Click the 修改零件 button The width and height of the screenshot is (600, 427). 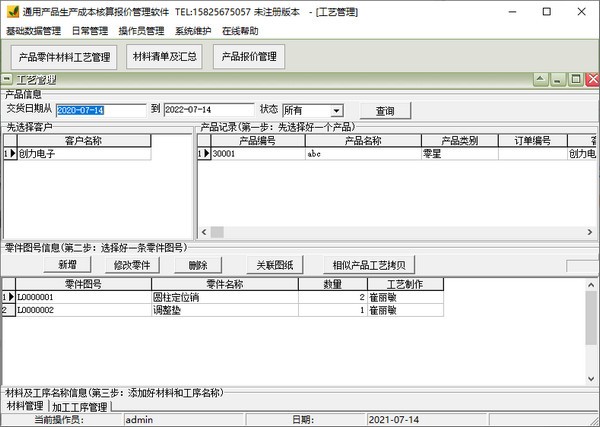click(x=132, y=265)
